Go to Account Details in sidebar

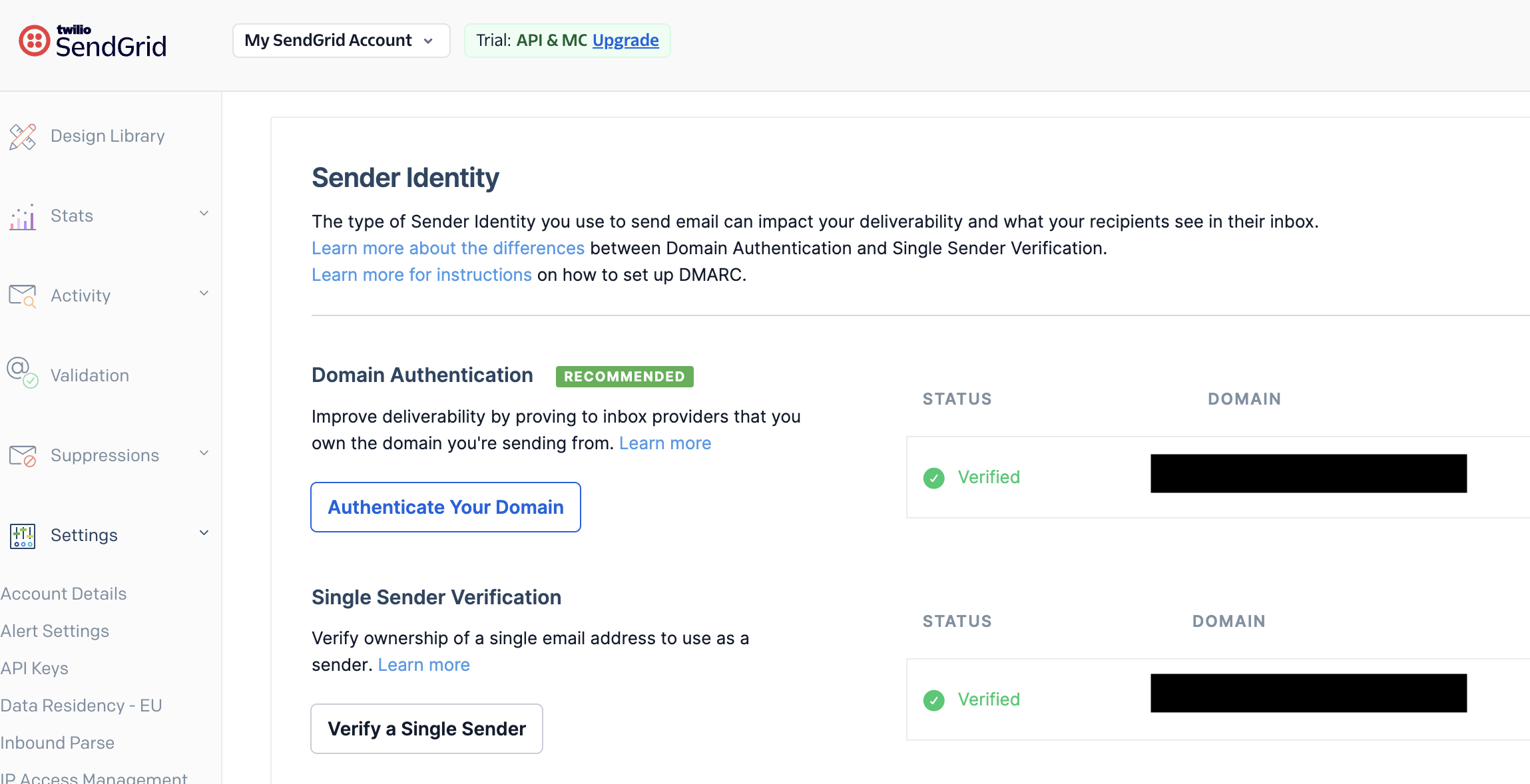[63, 594]
